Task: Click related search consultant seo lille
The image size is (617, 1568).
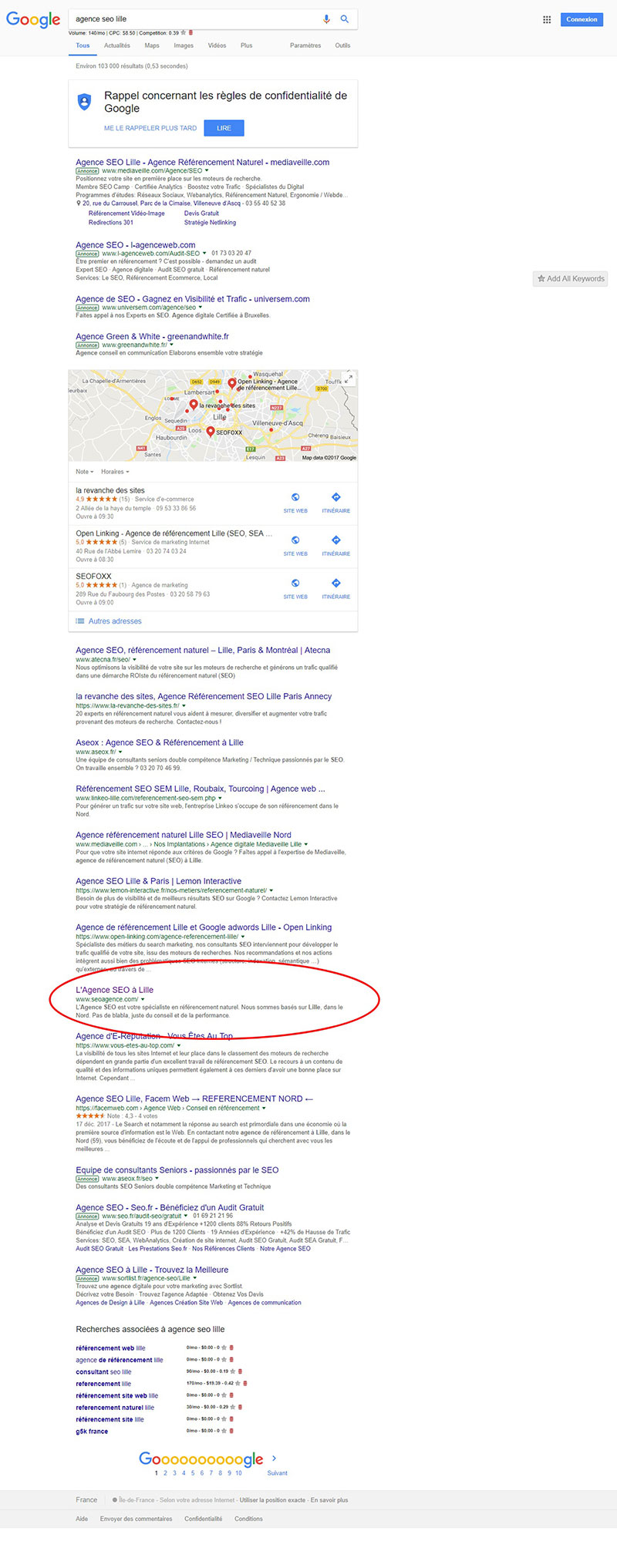Action: click(x=103, y=1372)
